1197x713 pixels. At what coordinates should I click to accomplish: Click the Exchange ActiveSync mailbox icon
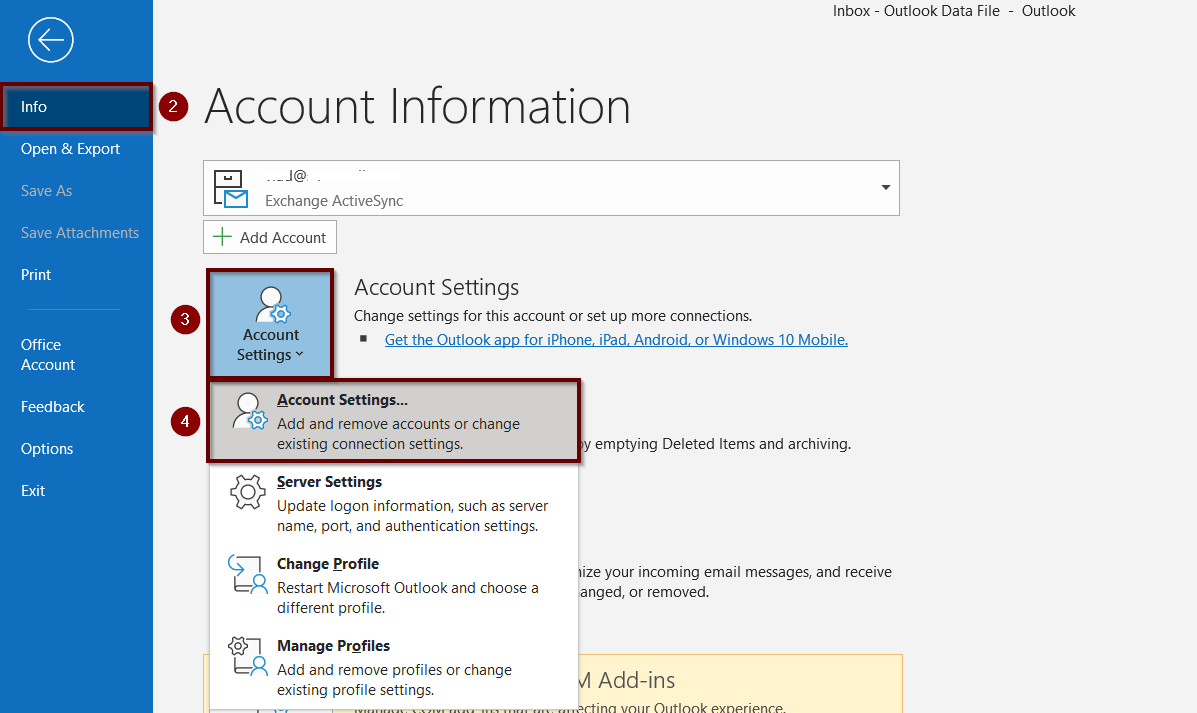coord(231,188)
